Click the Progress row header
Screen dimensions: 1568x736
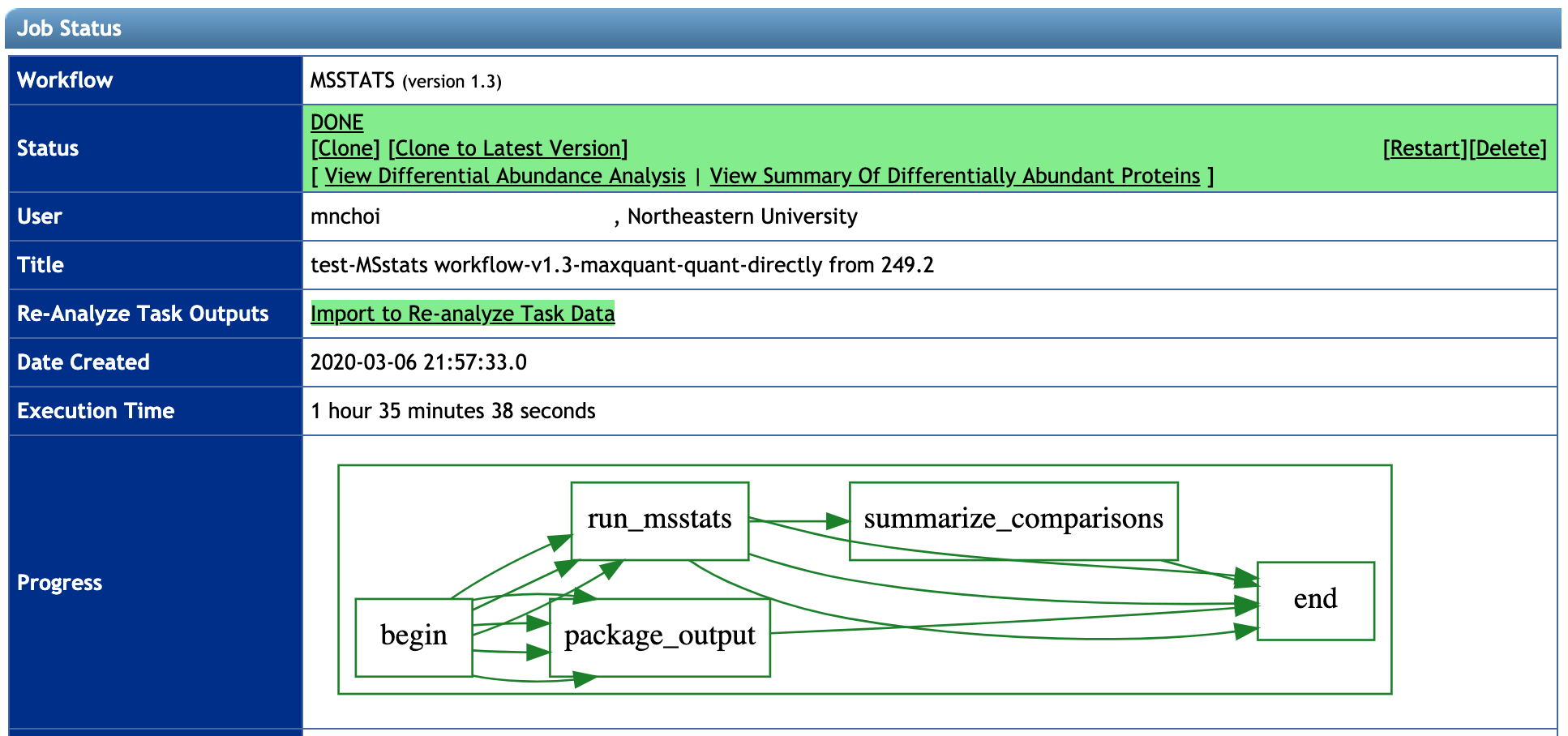pos(59,582)
